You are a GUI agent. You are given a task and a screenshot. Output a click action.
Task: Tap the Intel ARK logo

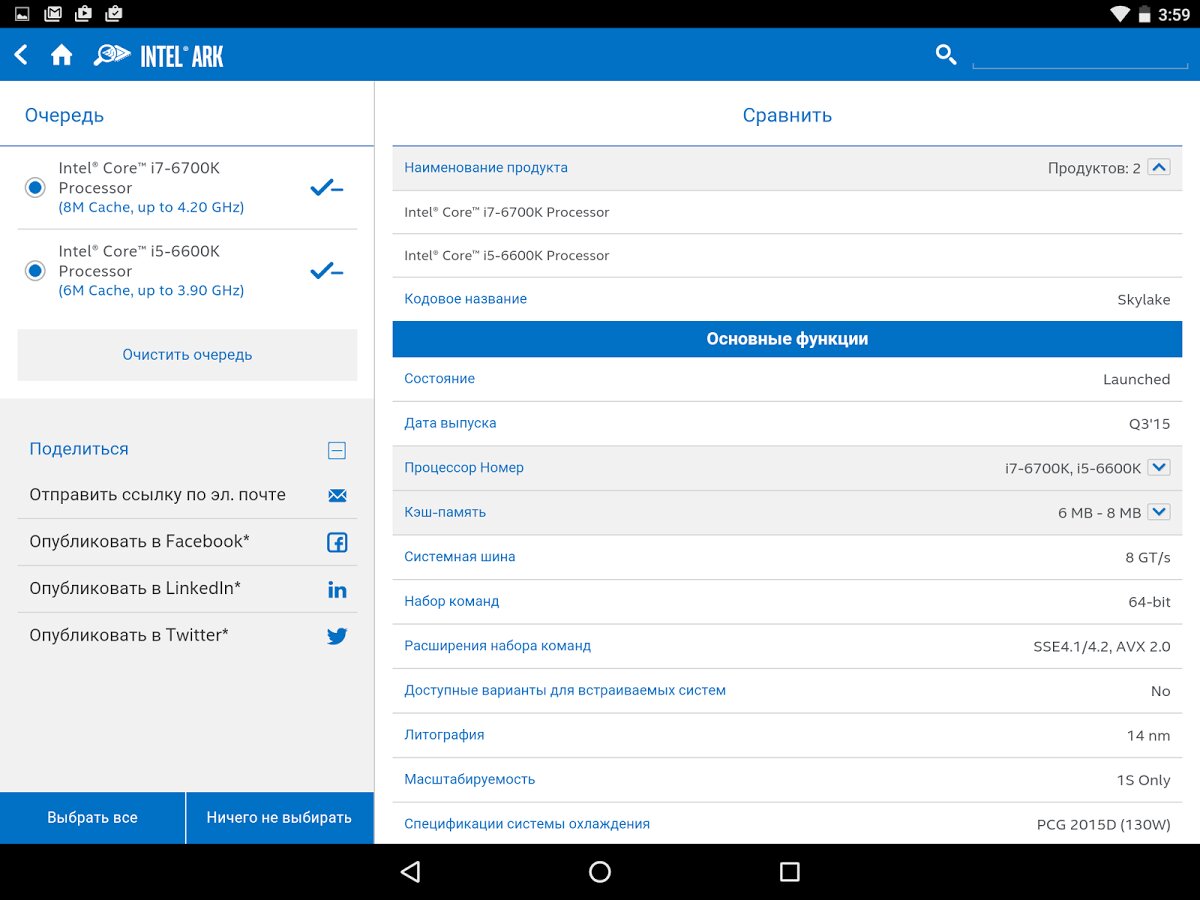(159, 56)
